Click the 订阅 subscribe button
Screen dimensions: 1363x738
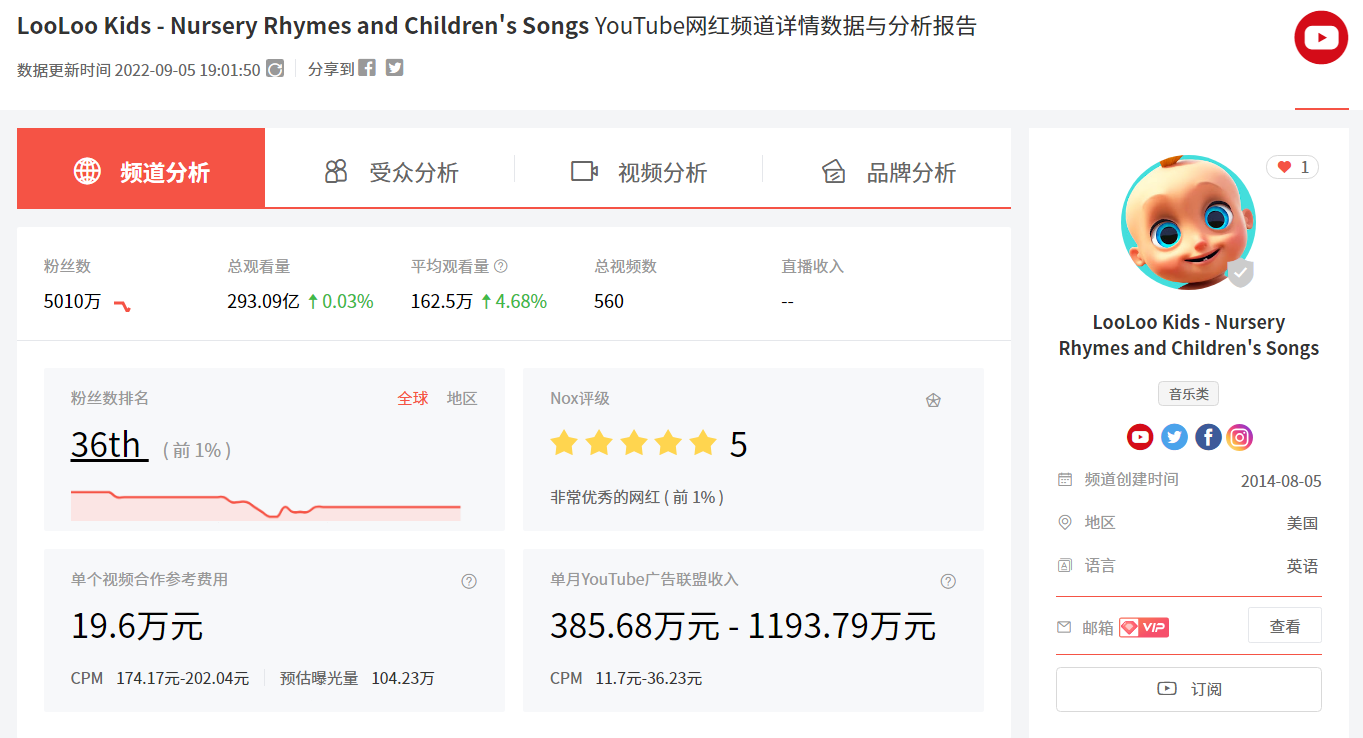(x=1188, y=689)
